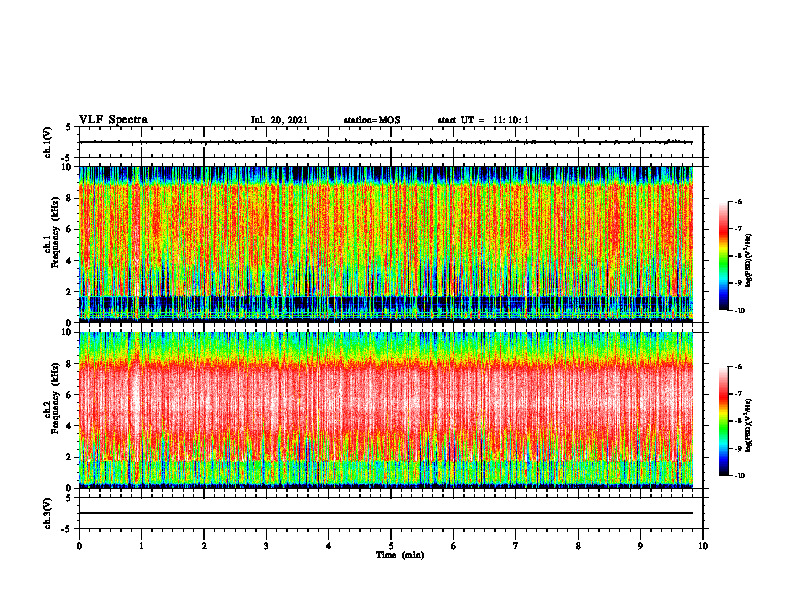Click time axis tick label "1"
Image resolution: width=792 pixels, height=612 pixels.
tap(141, 546)
